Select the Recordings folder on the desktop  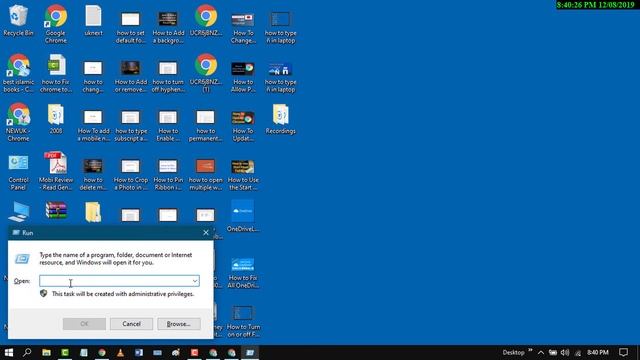click(280, 119)
